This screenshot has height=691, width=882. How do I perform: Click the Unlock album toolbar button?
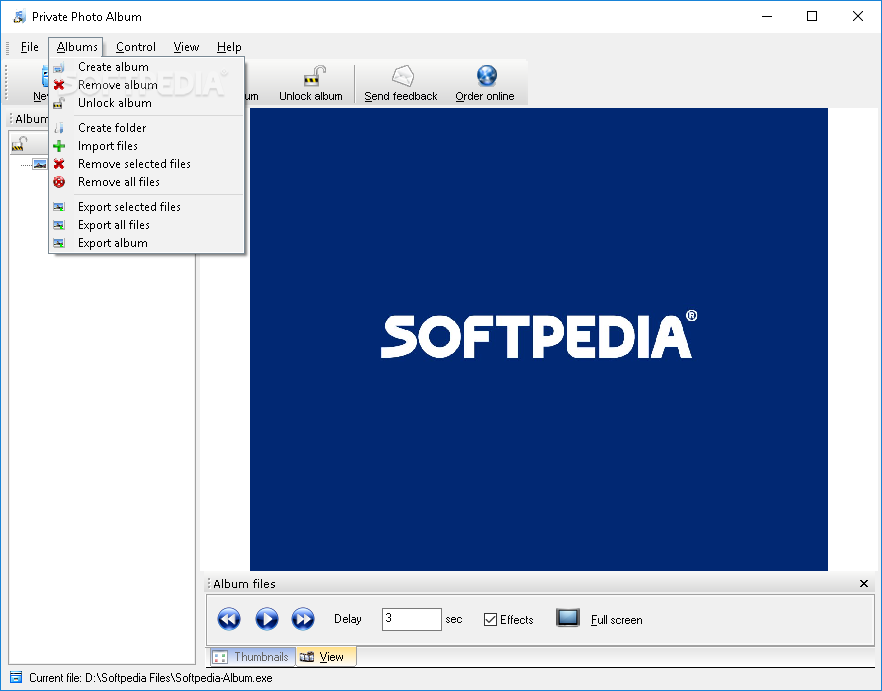tap(310, 83)
